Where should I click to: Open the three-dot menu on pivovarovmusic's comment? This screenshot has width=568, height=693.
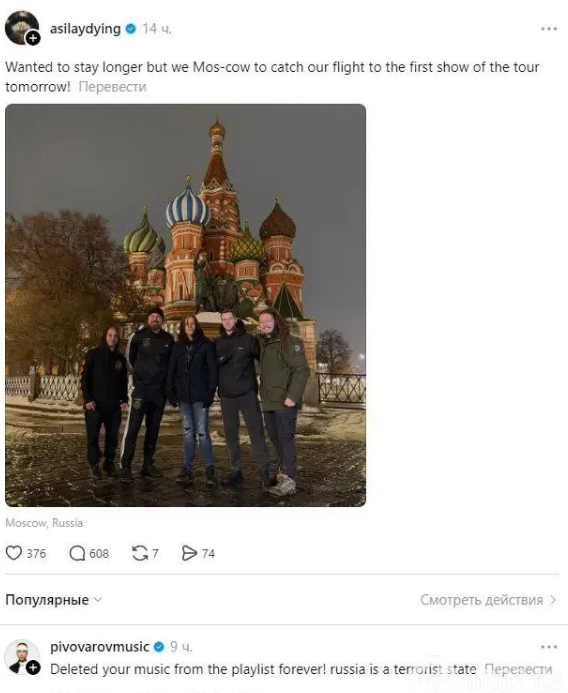click(549, 647)
